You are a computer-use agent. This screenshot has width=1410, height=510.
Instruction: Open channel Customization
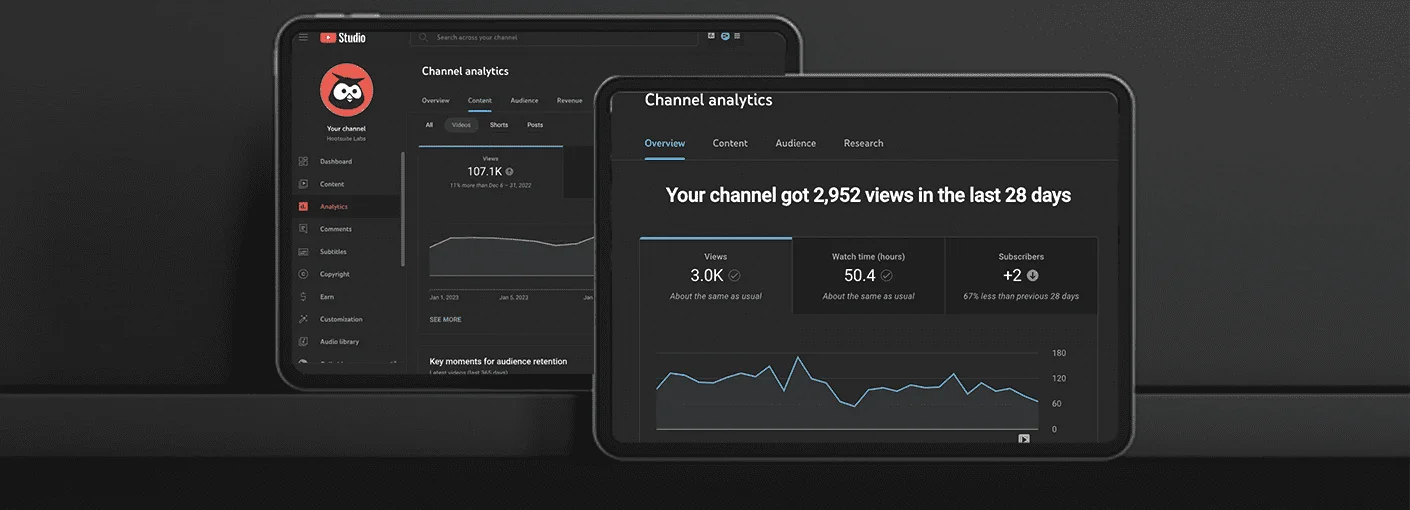pyautogui.click(x=341, y=319)
